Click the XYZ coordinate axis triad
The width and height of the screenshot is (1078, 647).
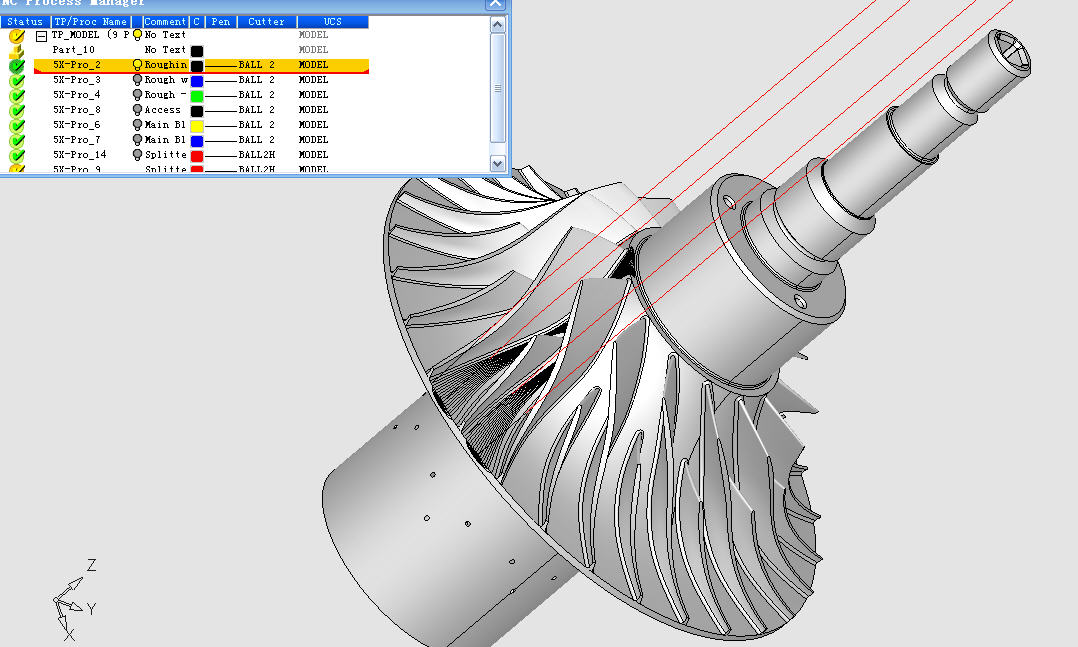pyautogui.click(x=74, y=600)
